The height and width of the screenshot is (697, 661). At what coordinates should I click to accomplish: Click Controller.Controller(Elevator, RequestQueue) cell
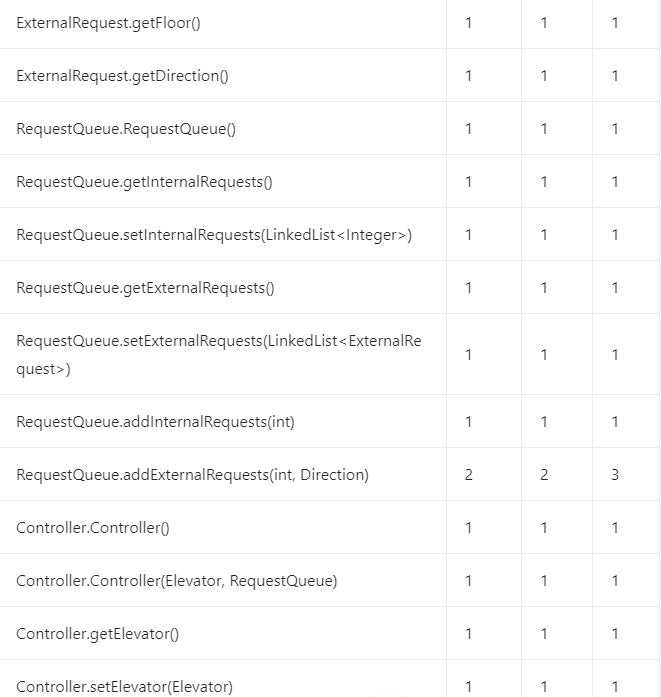[x=176, y=580]
